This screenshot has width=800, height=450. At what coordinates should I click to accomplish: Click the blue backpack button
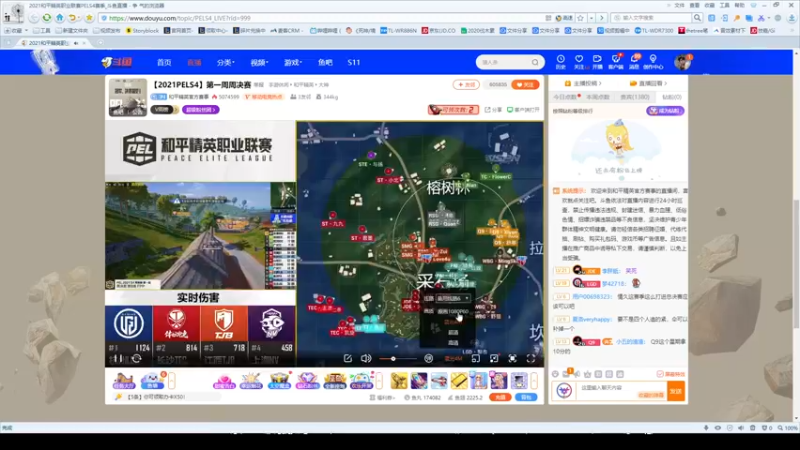pos(526,397)
